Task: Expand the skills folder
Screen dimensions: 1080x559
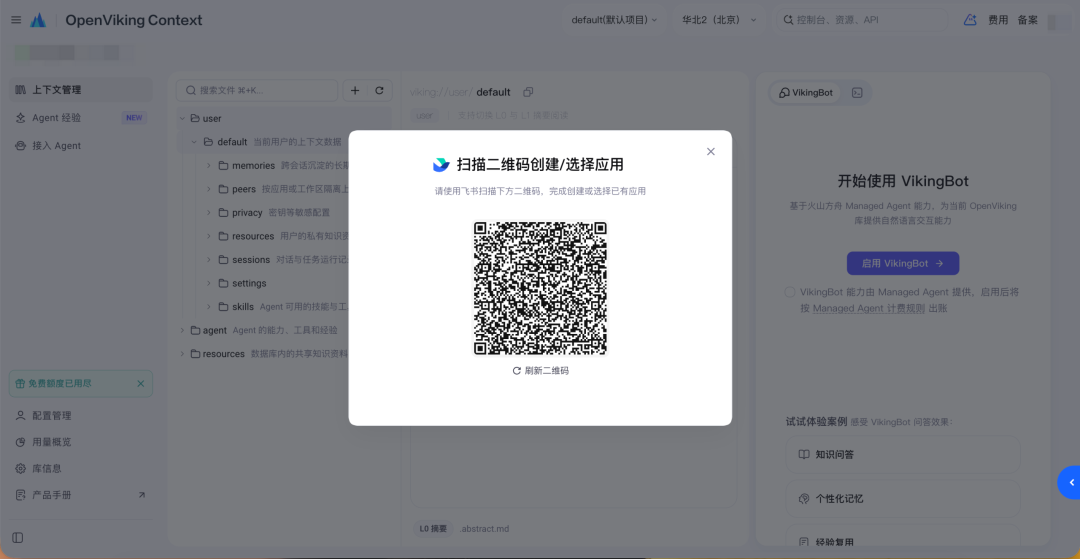Action: 209,306
